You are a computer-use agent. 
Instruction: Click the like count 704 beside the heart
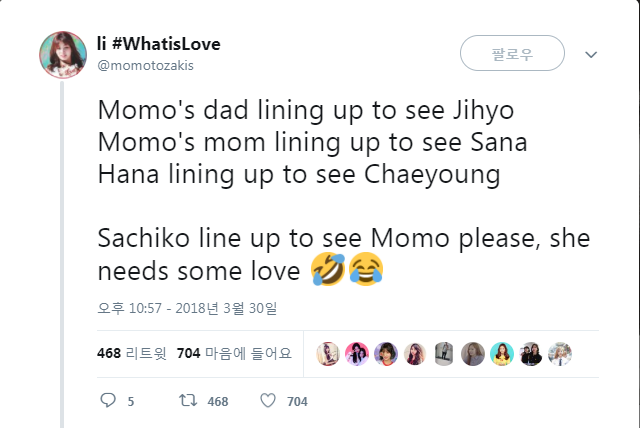coord(297,401)
